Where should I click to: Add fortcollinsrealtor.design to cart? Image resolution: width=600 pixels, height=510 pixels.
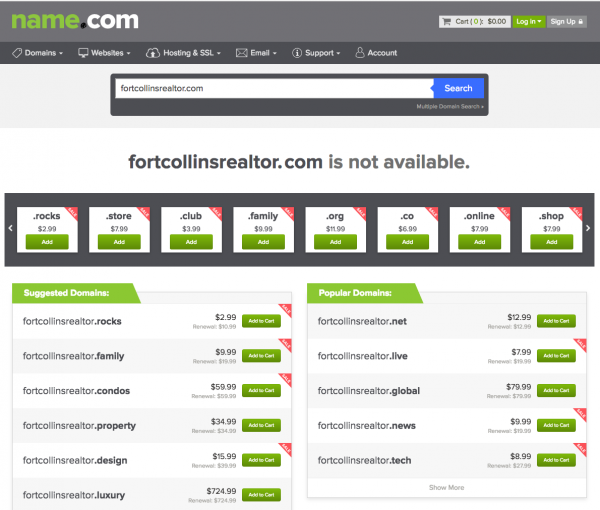(261, 460)
